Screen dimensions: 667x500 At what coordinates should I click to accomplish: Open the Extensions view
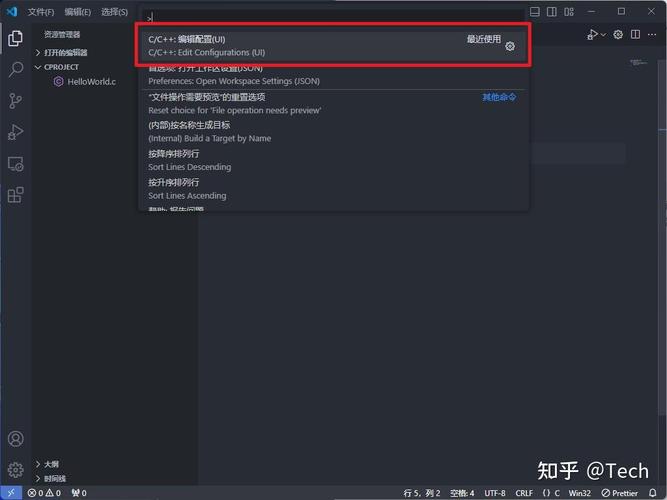(15, 195)
